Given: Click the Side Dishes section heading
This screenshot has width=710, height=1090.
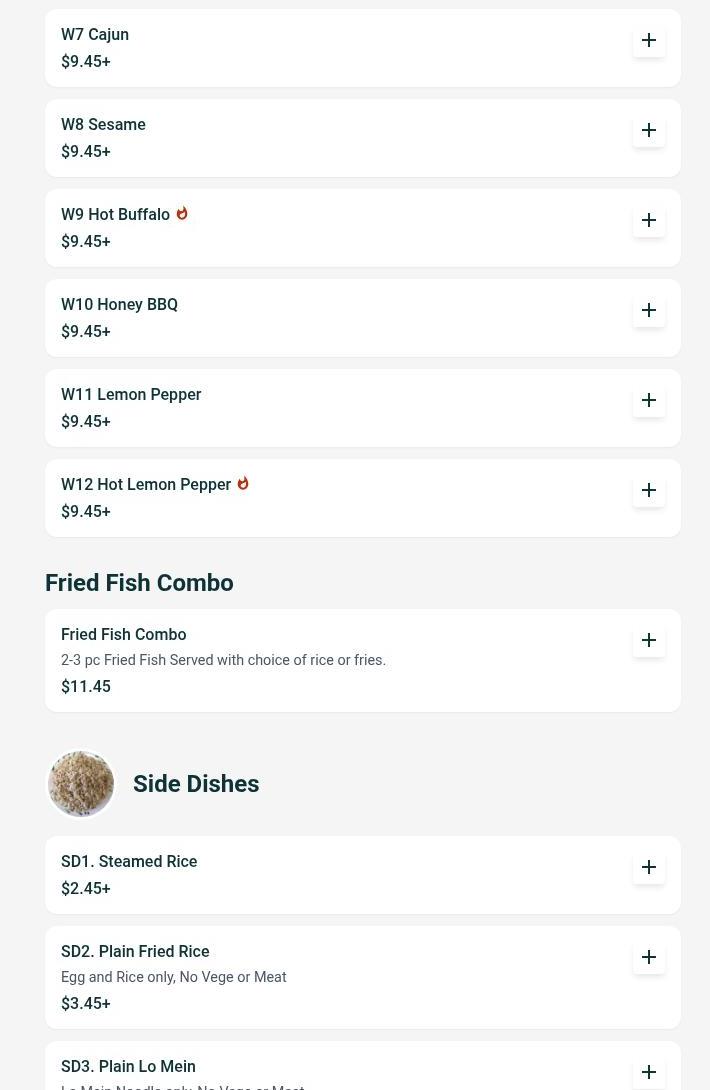Looking at the screenshot, I should (196, 784).
